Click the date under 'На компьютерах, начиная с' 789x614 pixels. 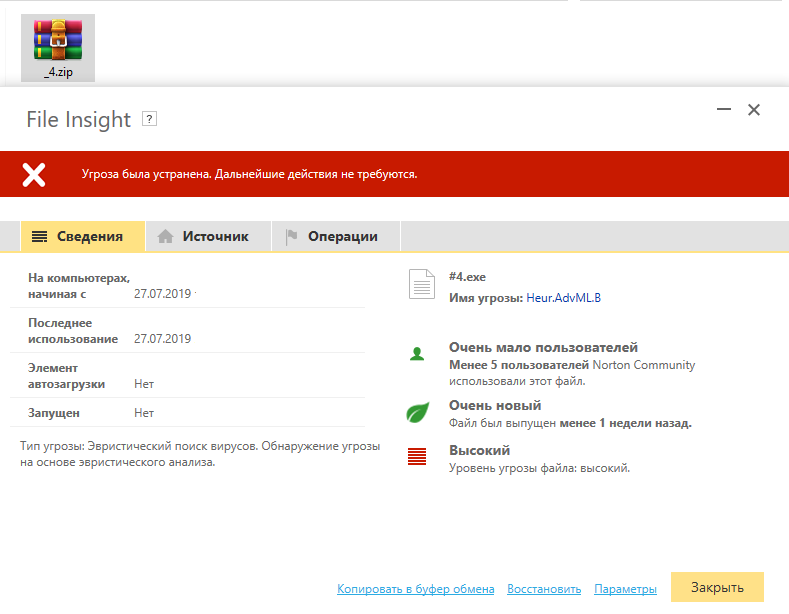point(163,294)
